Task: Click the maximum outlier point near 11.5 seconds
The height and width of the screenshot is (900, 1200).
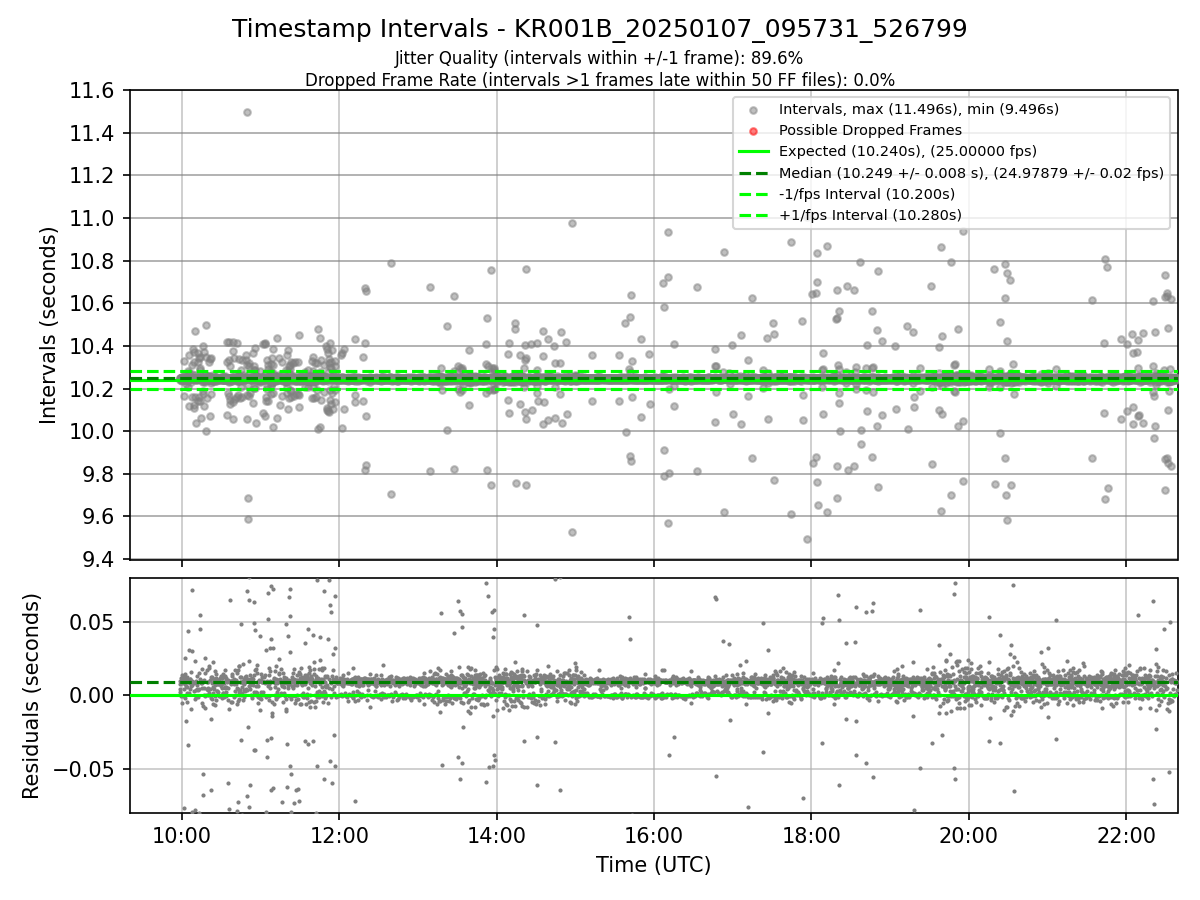Action: click(247, 113)
